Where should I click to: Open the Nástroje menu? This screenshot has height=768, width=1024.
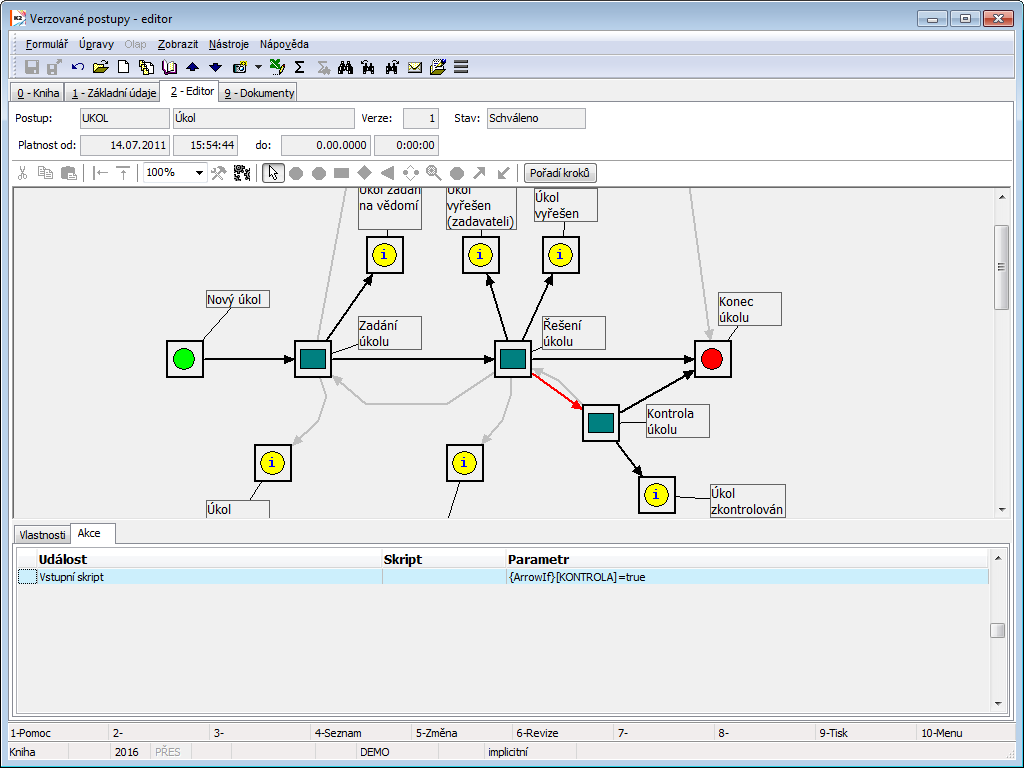[x=229, y=44]
